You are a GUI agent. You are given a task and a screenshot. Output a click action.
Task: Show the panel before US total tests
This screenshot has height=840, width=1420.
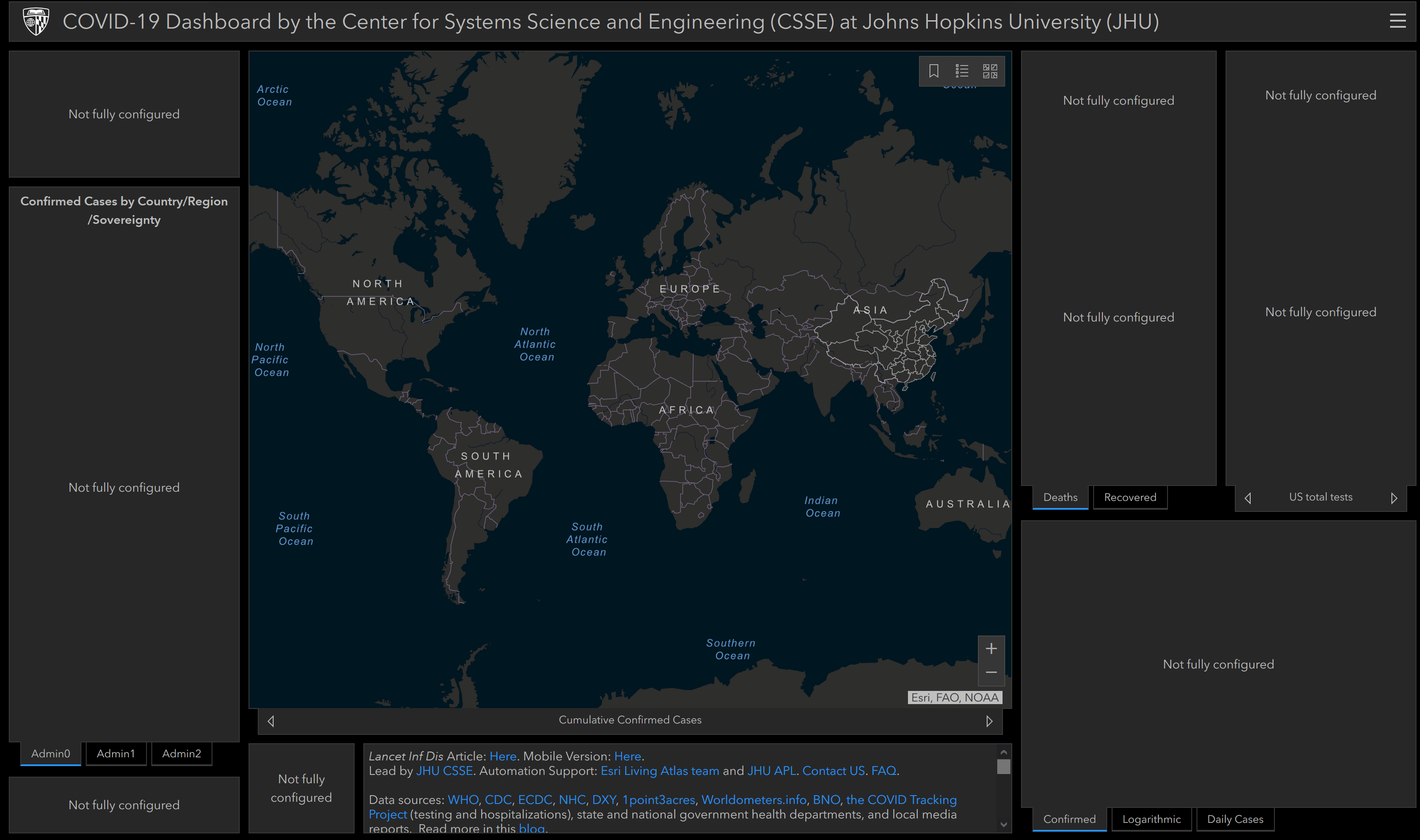tap(1248, 498)
